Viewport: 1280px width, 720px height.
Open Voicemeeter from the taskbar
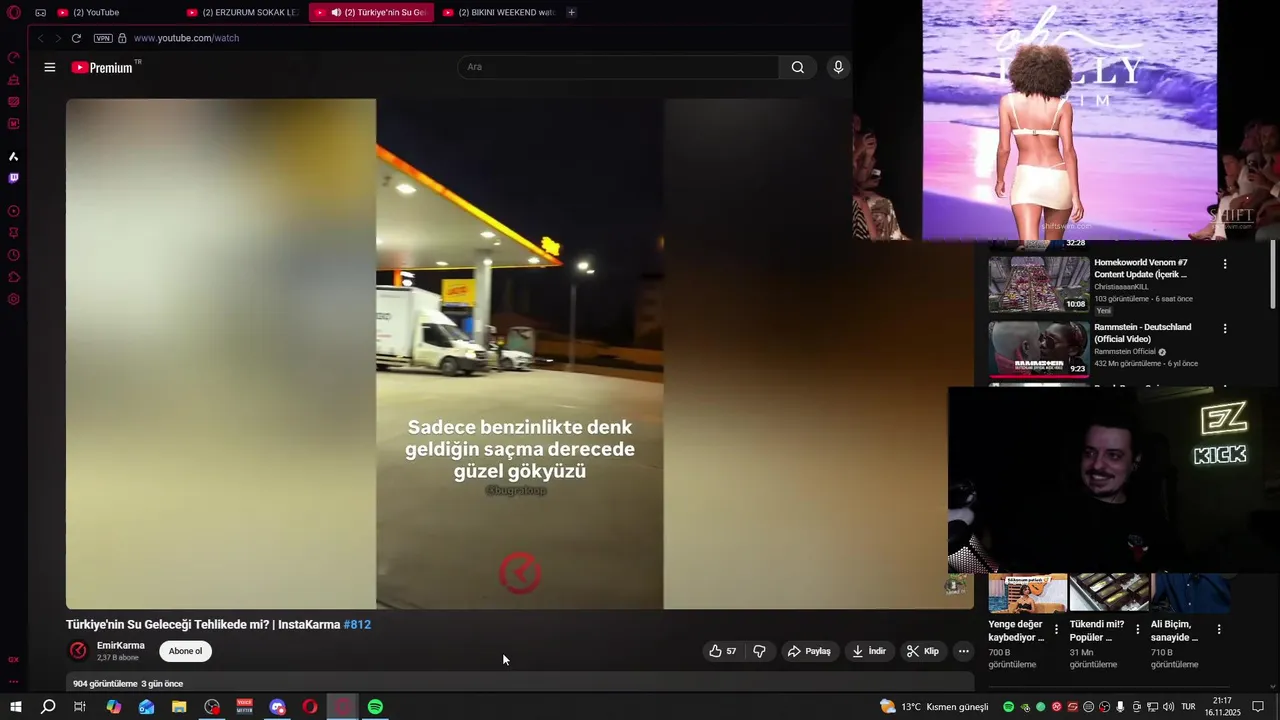245,707
